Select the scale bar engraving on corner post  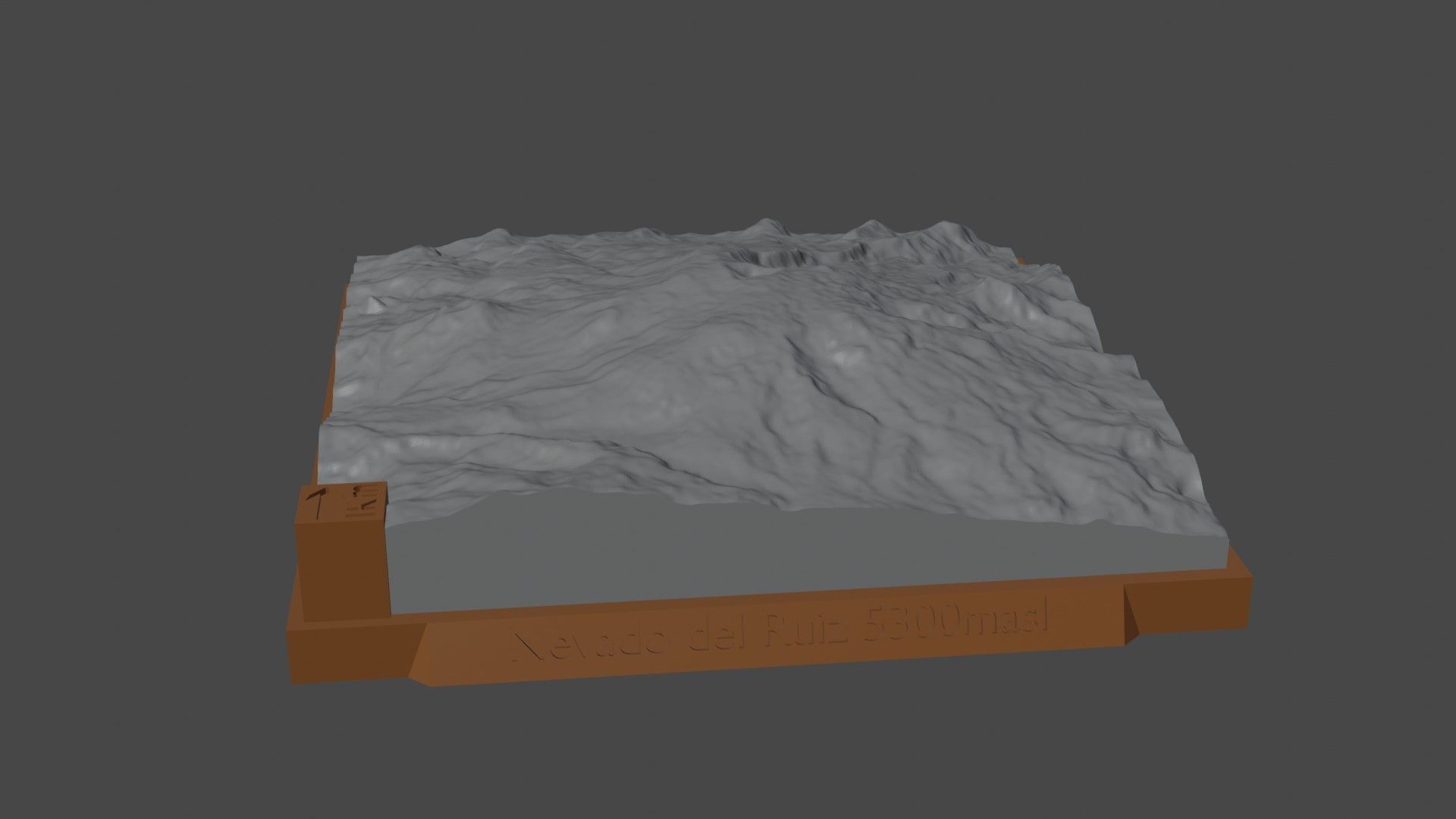point(362,500)
